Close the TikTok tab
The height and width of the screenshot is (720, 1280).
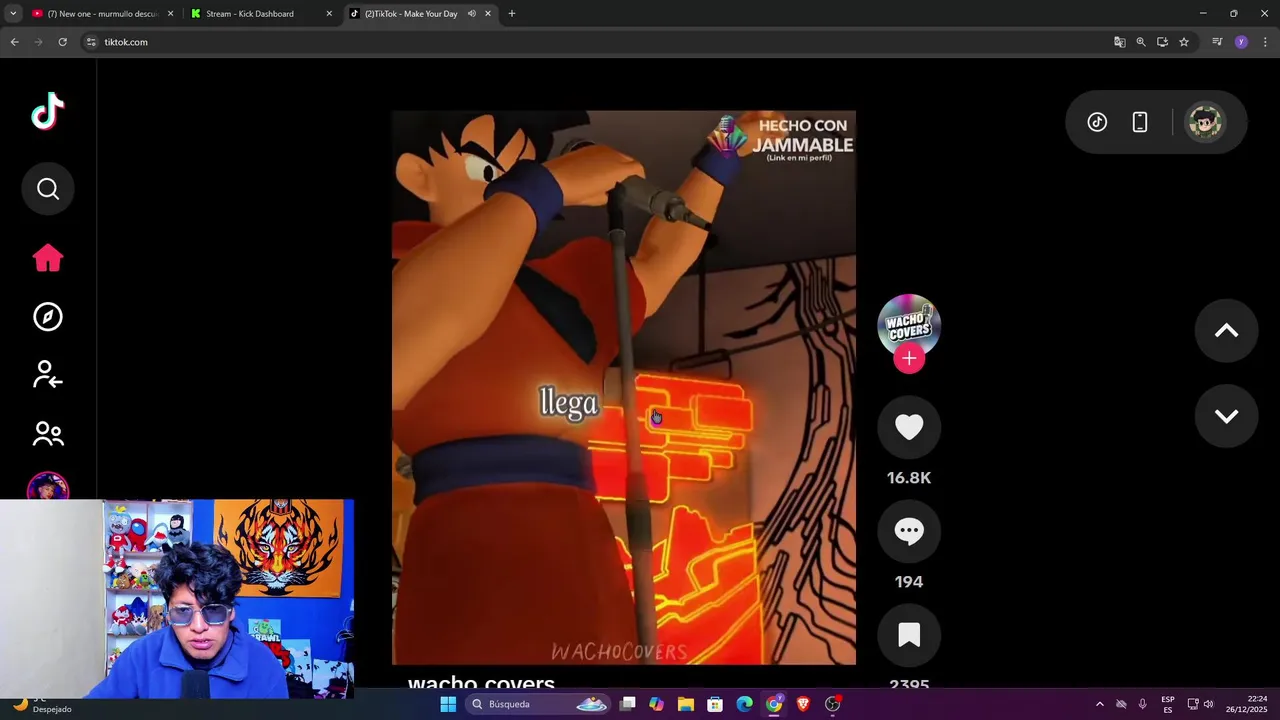point(488,14)
